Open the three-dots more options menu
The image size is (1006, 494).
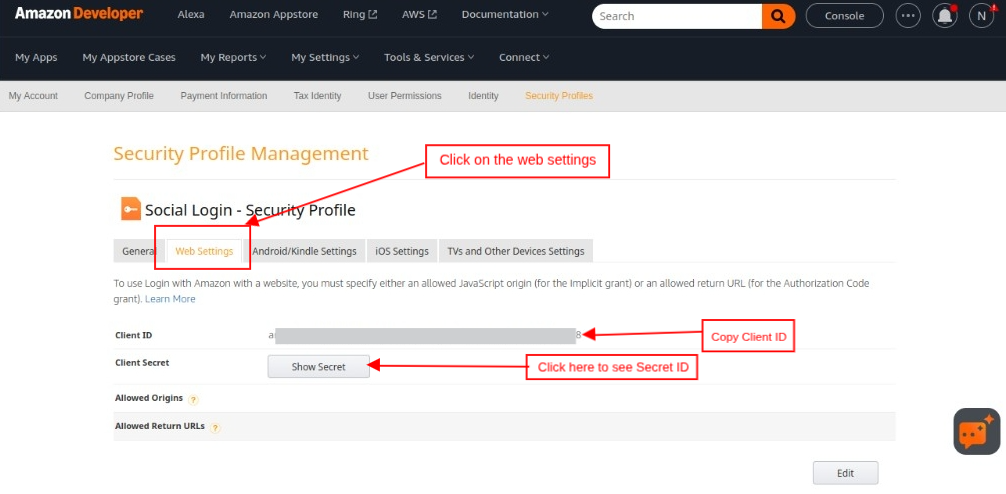[907, 16]
